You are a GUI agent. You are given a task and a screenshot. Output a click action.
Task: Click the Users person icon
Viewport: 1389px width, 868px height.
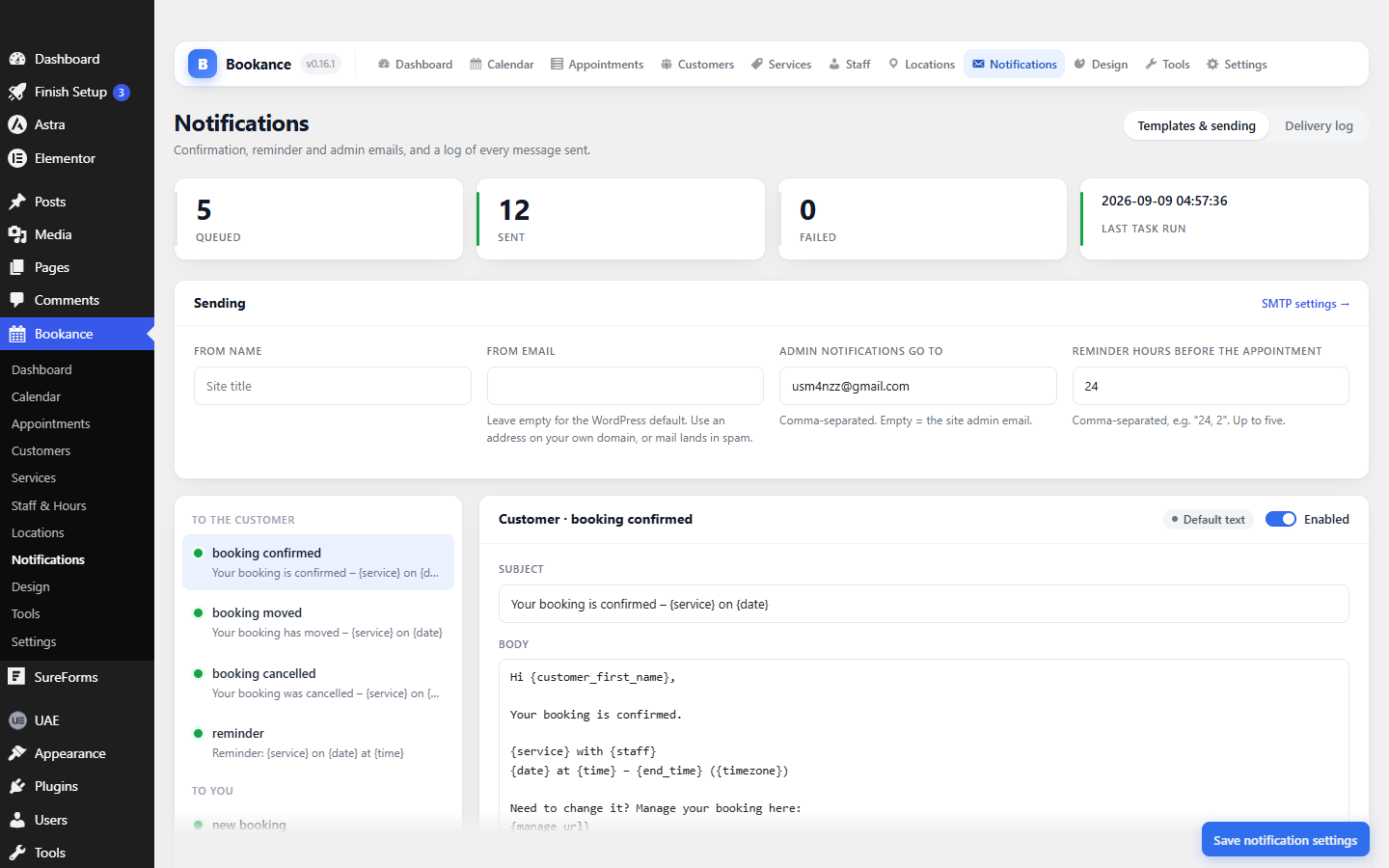click(x=17, y=820)
